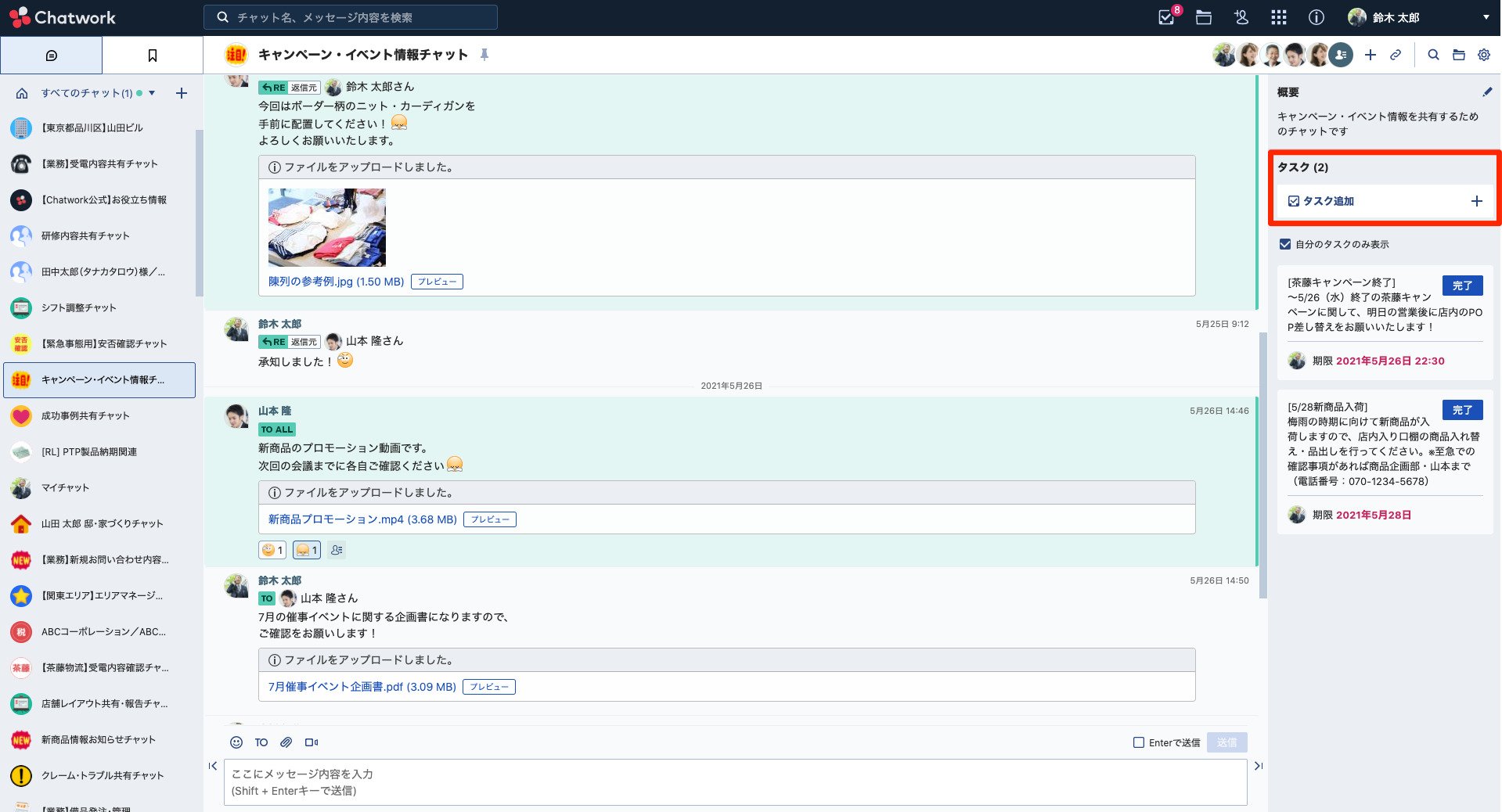1502x812 pixels.
Task: Toggle the Enterで送信 checkbox
Action: pos(1139,742)
